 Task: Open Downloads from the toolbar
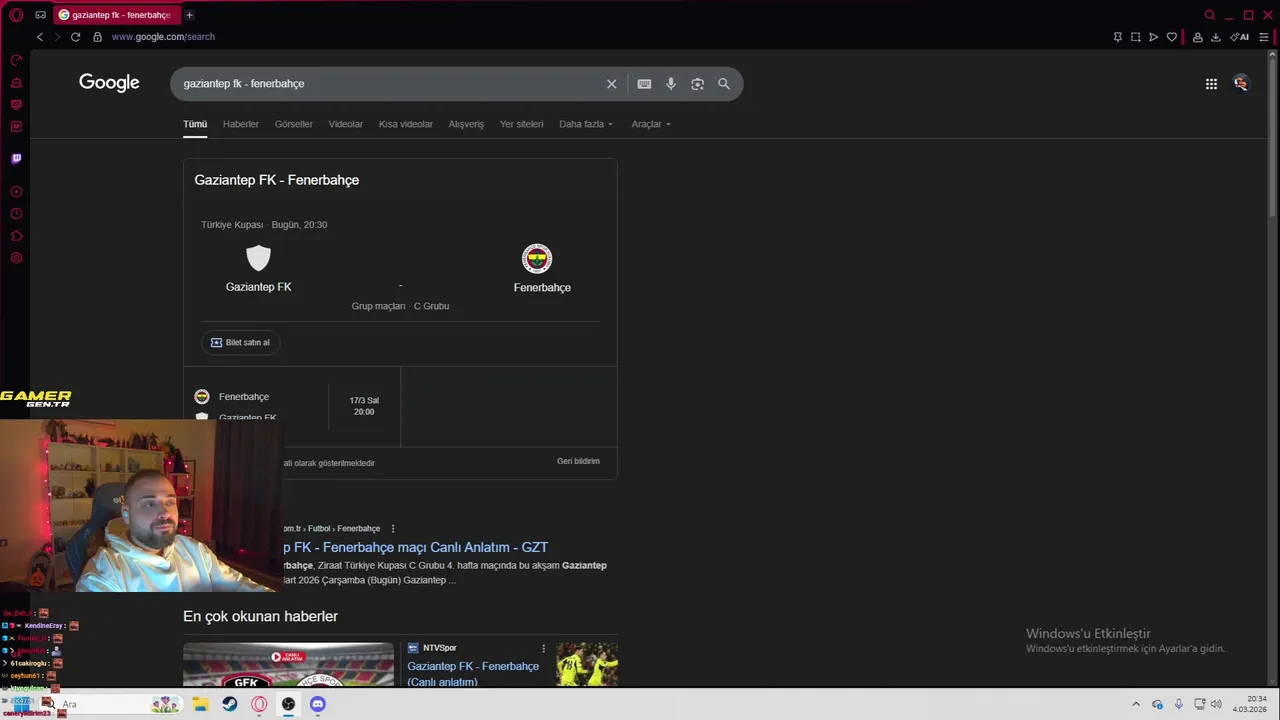[1215, 37]
